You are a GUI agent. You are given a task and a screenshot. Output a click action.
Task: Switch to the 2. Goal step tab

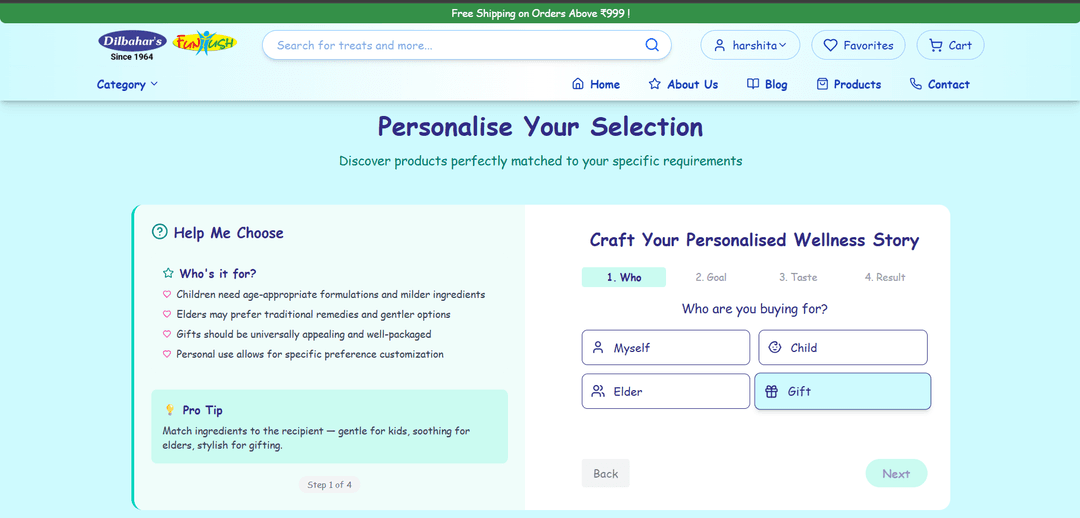tap(711, 277)
